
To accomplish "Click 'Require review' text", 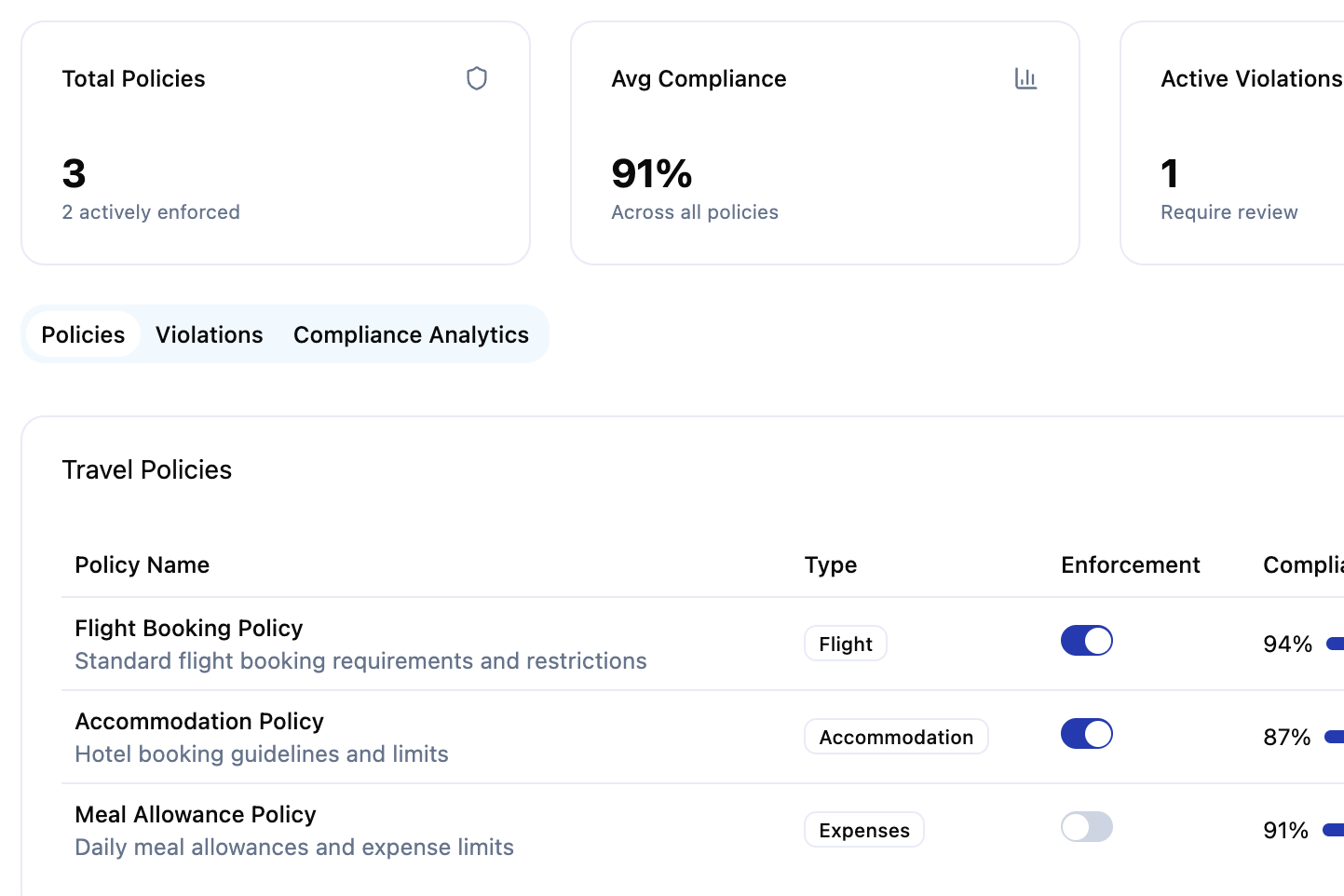I will 1229,212.
